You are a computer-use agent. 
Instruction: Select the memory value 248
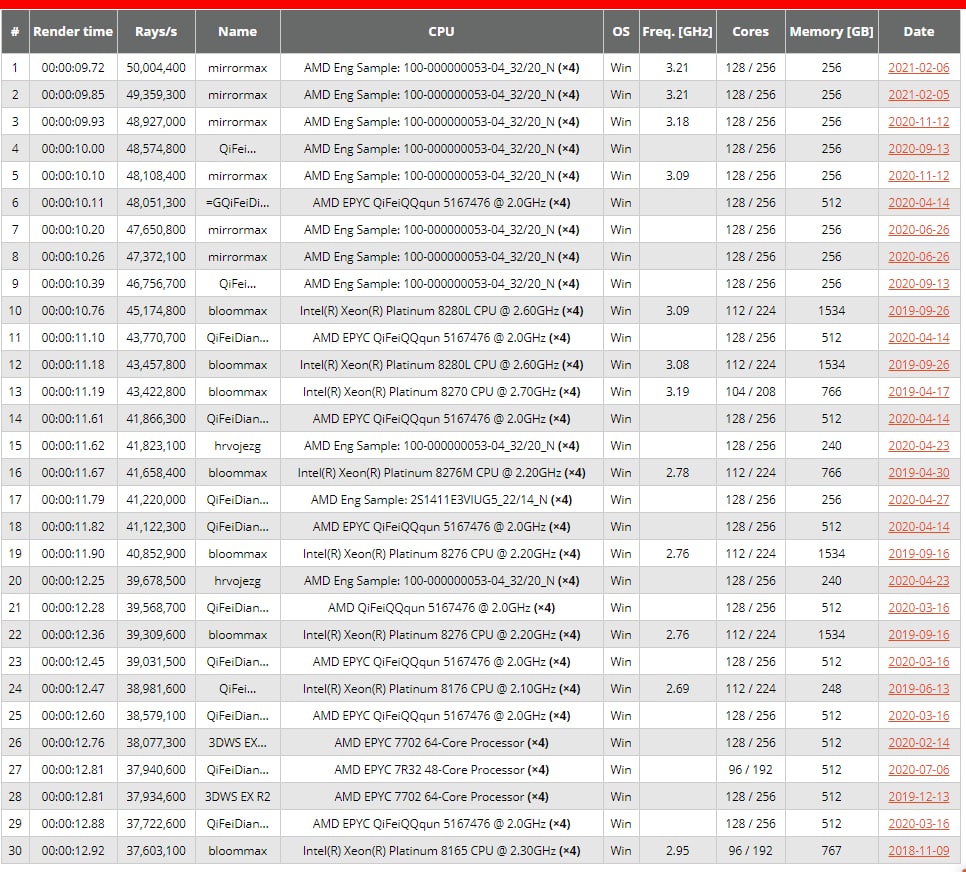click(832, 689)
